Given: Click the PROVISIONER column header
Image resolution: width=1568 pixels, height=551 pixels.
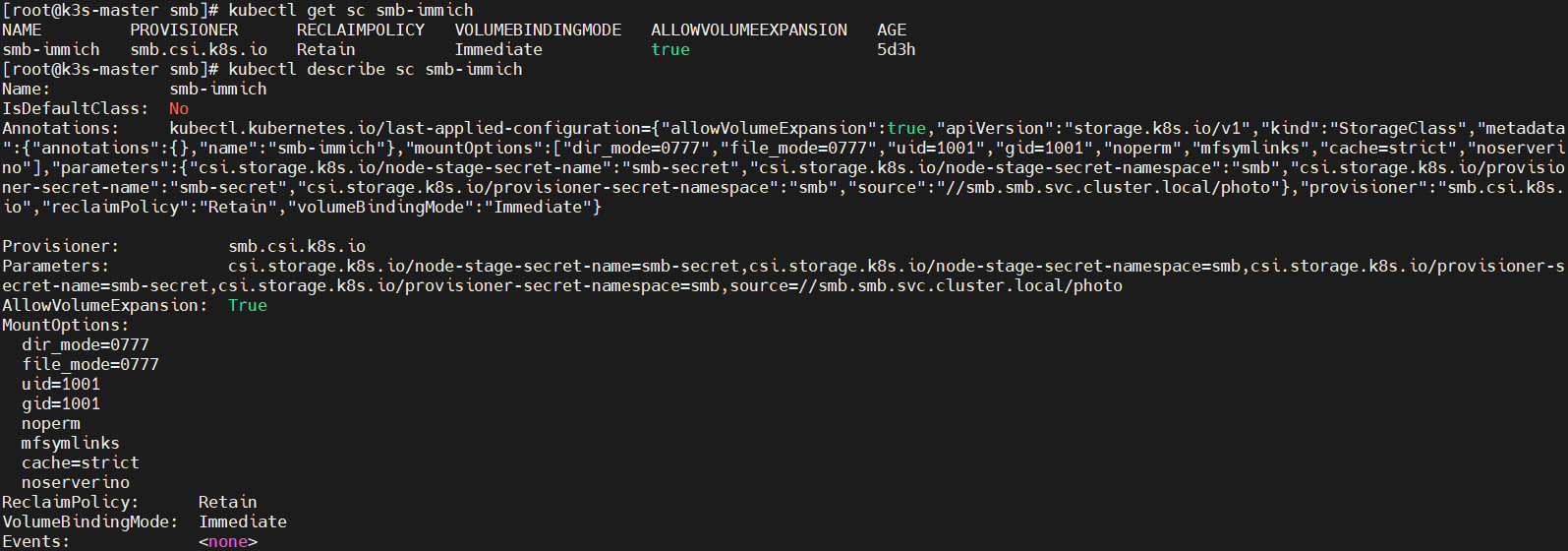Looking at the screenshot, I should coord(184,30).
